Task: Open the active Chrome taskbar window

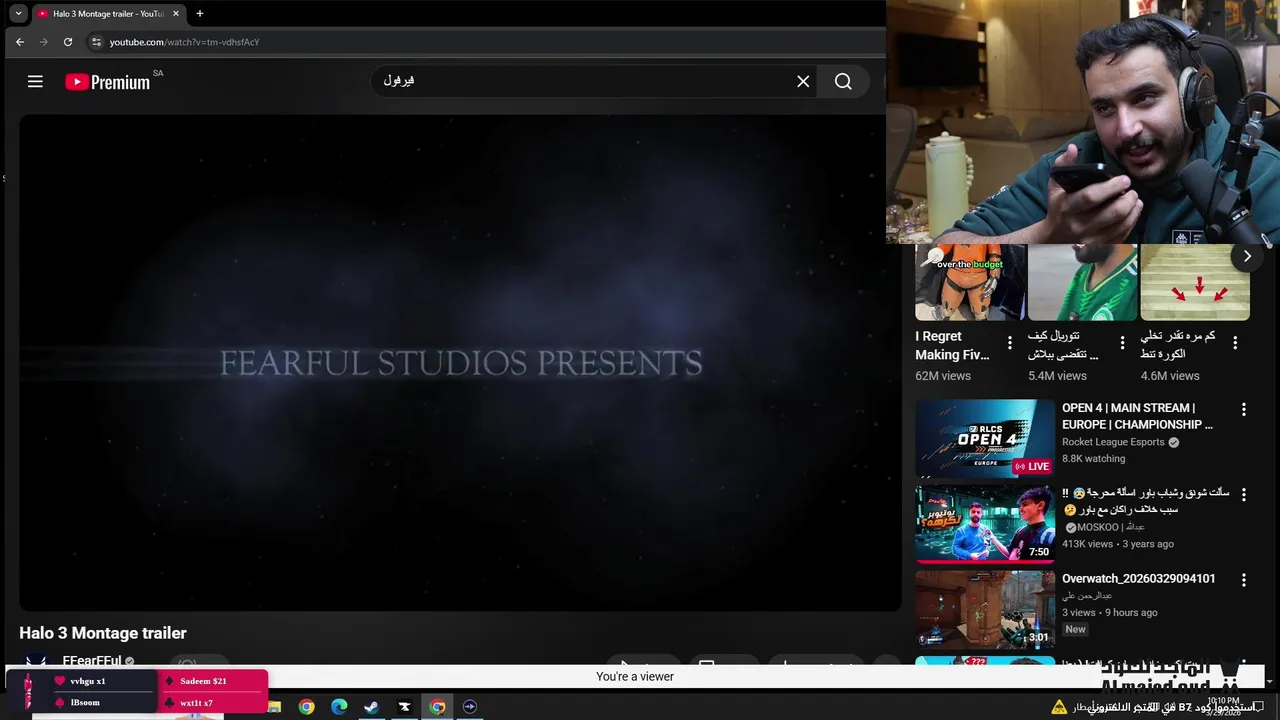Action: (x=437, y=707)
